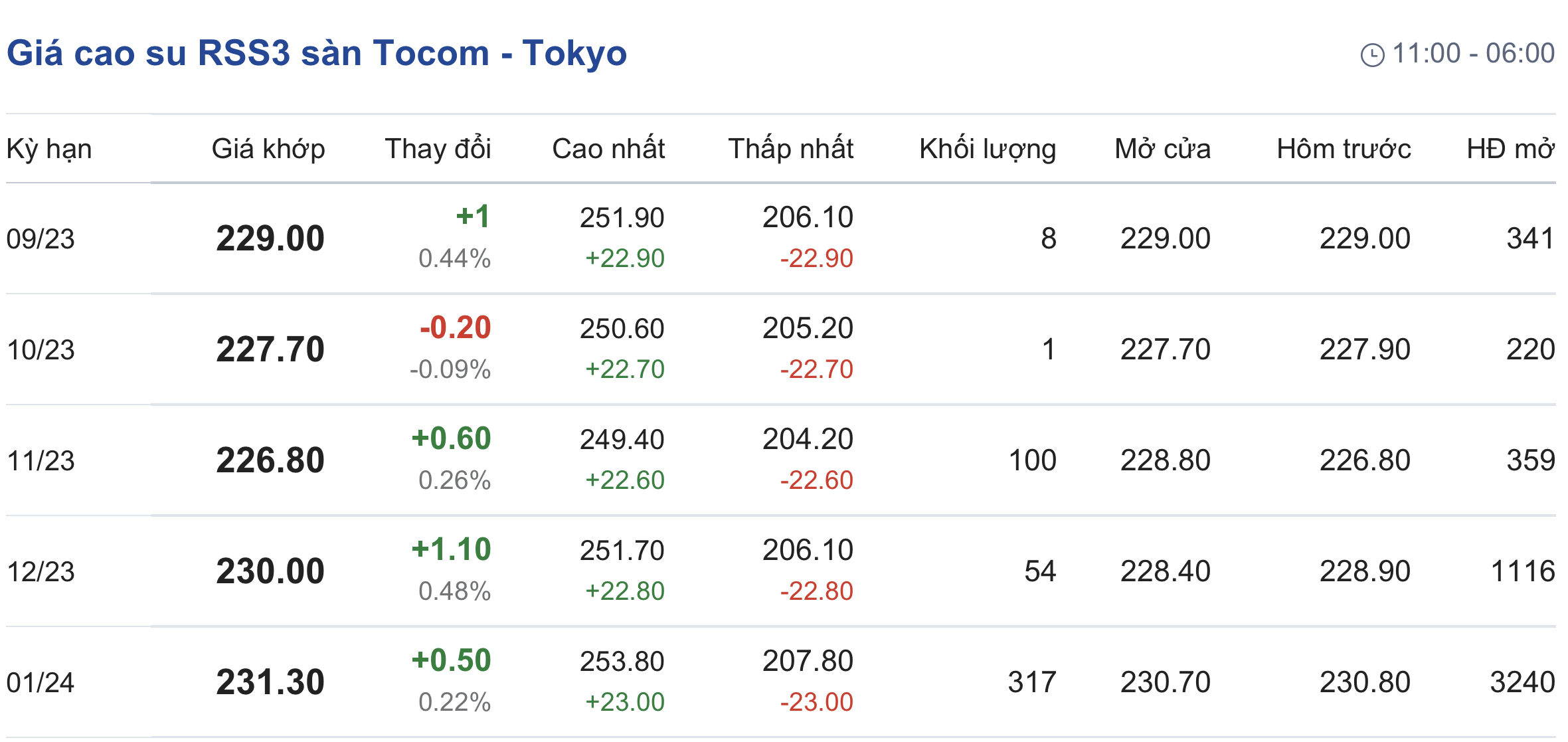Select the Thấp nhất column header
This screenshot has height=742, width=1568.
790,149
